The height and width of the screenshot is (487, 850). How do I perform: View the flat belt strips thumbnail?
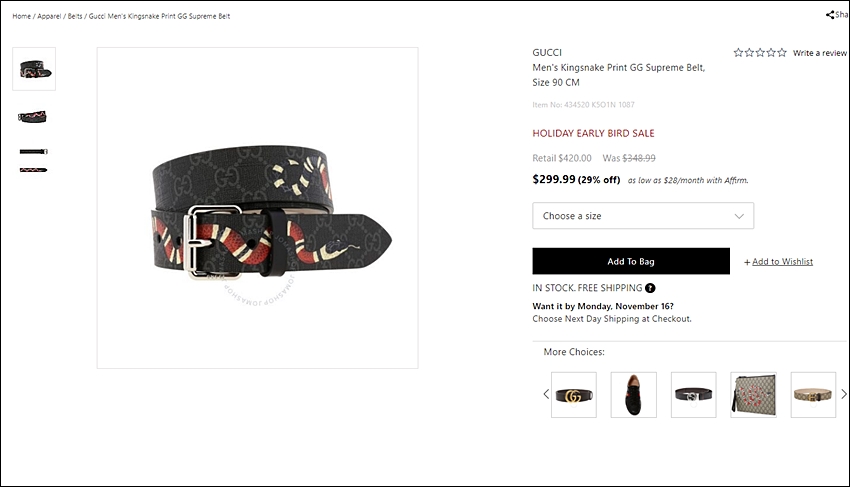pyautogui.click(x=34, y=161)
